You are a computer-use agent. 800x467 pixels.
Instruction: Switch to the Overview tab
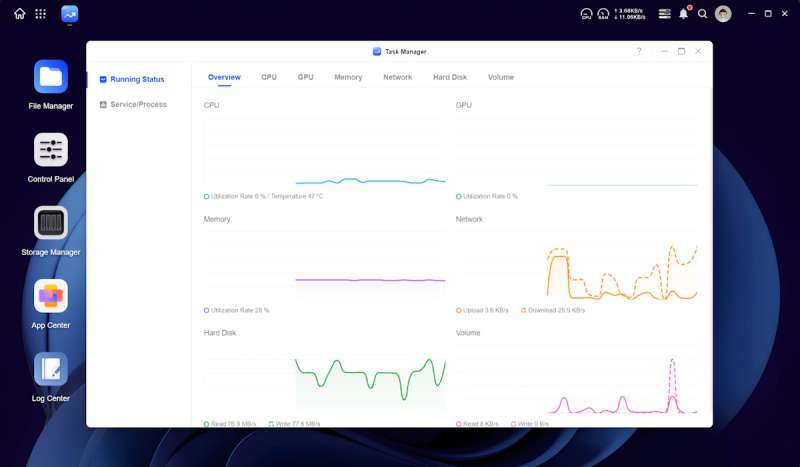tap(224, 77)
